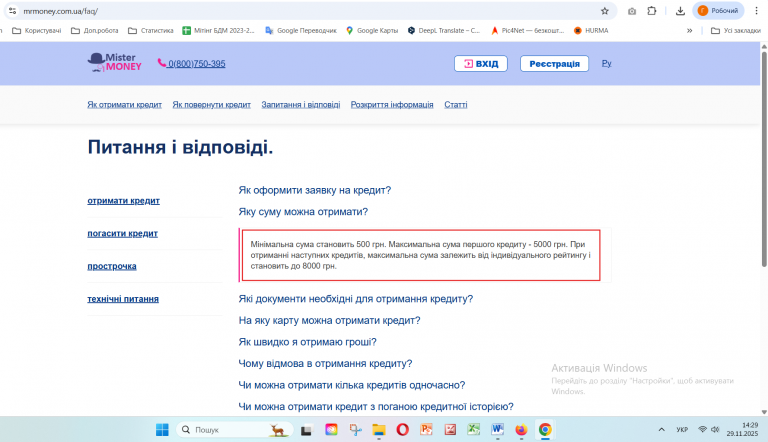Image resolution: width=768 pixels, height=442 pixels.
Task: Open the browser extensions puzzle icon
Action: point(651,11)
